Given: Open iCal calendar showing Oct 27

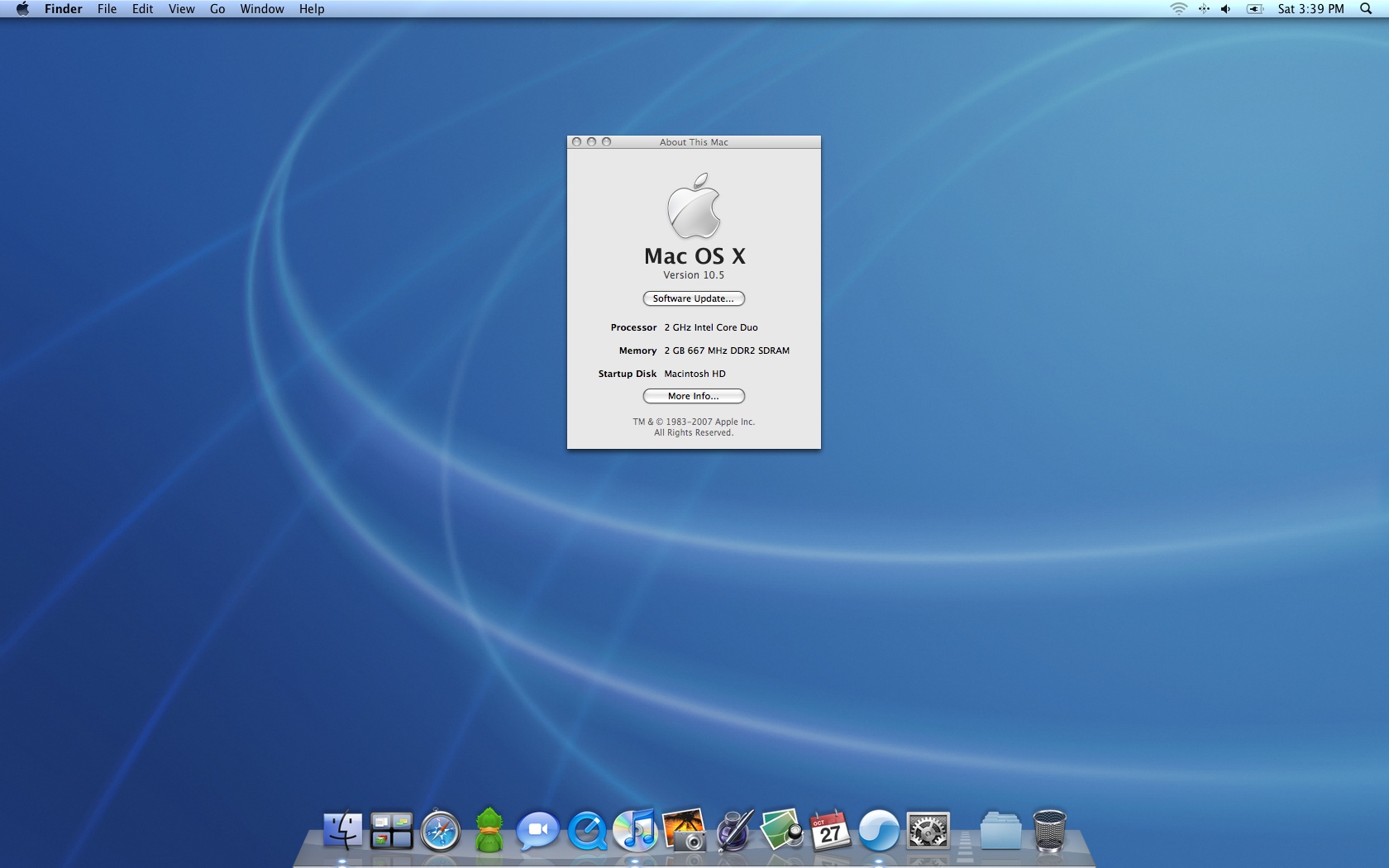Looking at the screenshot, I should (x=830, y=831).
